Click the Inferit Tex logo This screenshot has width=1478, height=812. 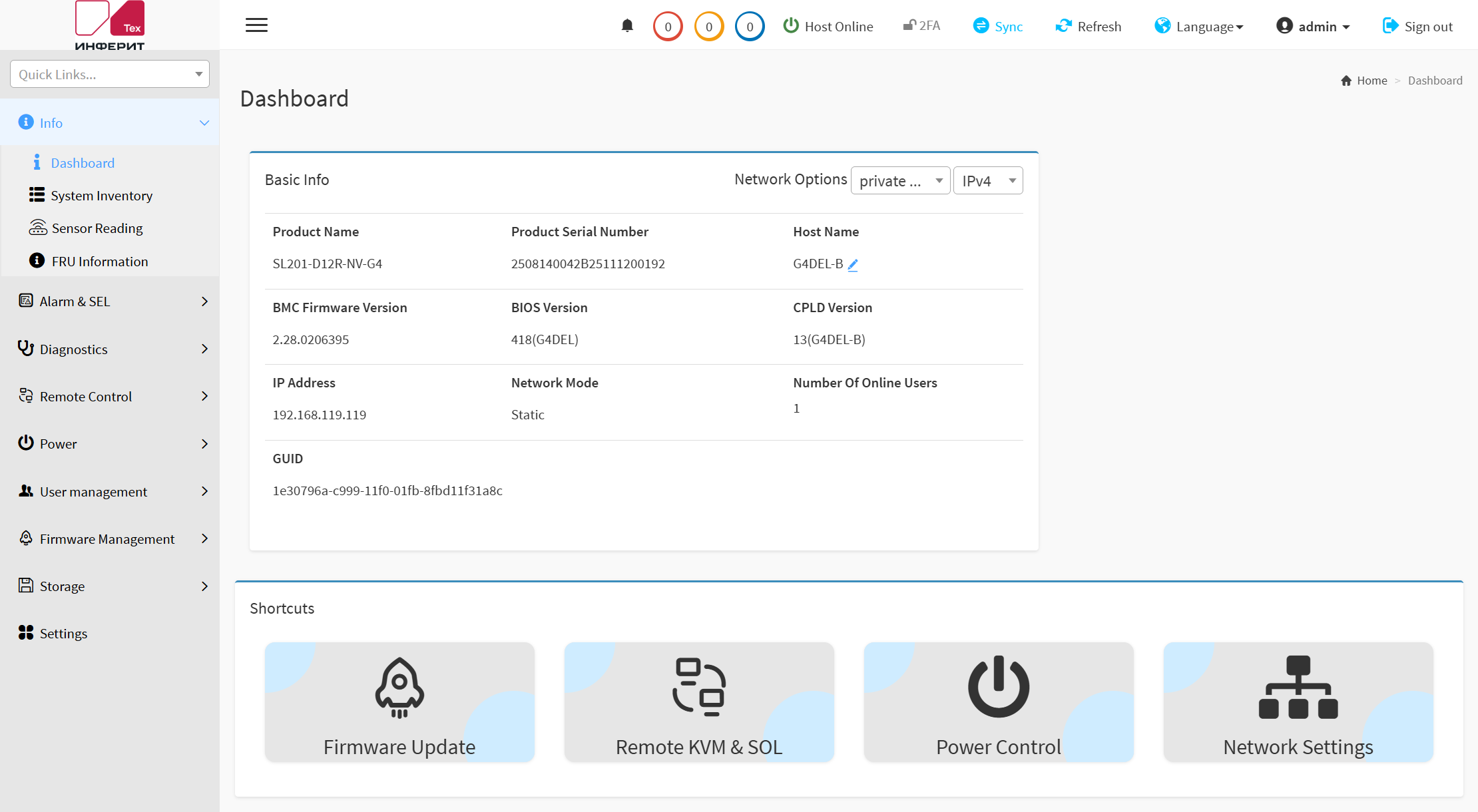(110, 25)
